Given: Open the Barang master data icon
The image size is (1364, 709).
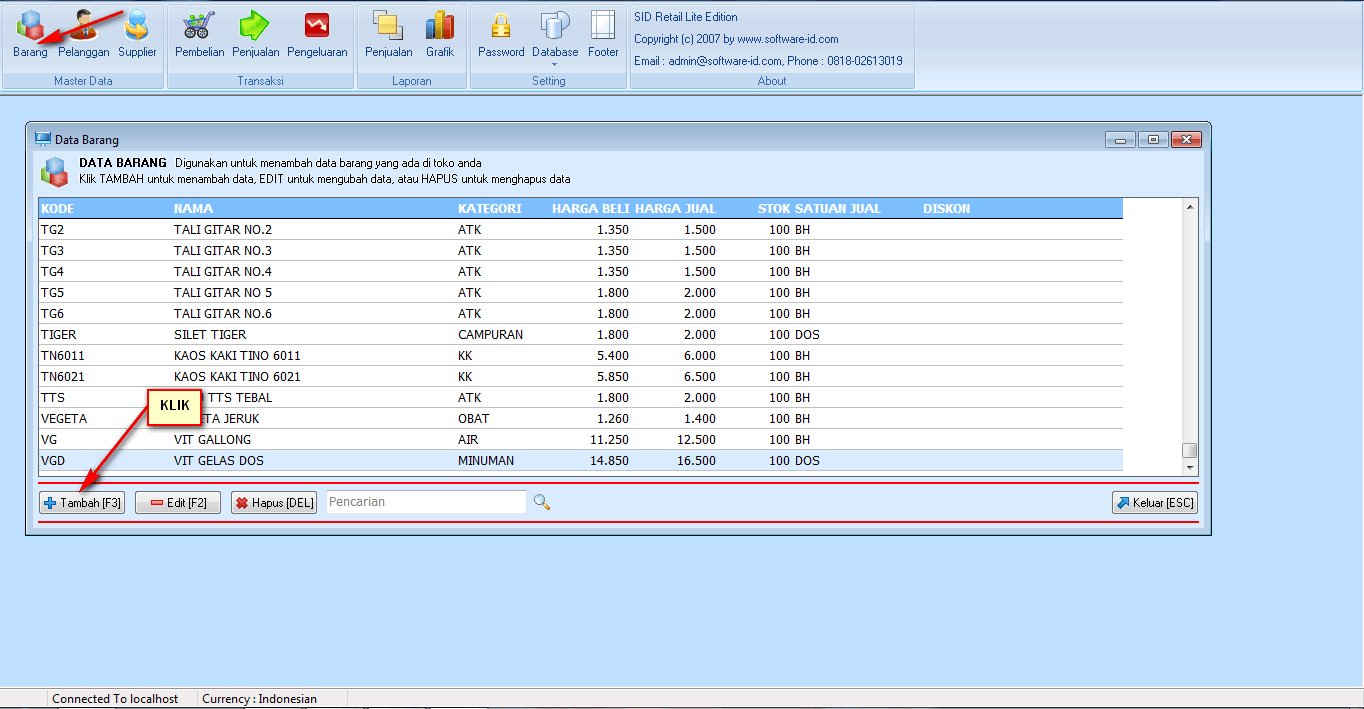Looking at the screenshot, I should tap(30, 34).
